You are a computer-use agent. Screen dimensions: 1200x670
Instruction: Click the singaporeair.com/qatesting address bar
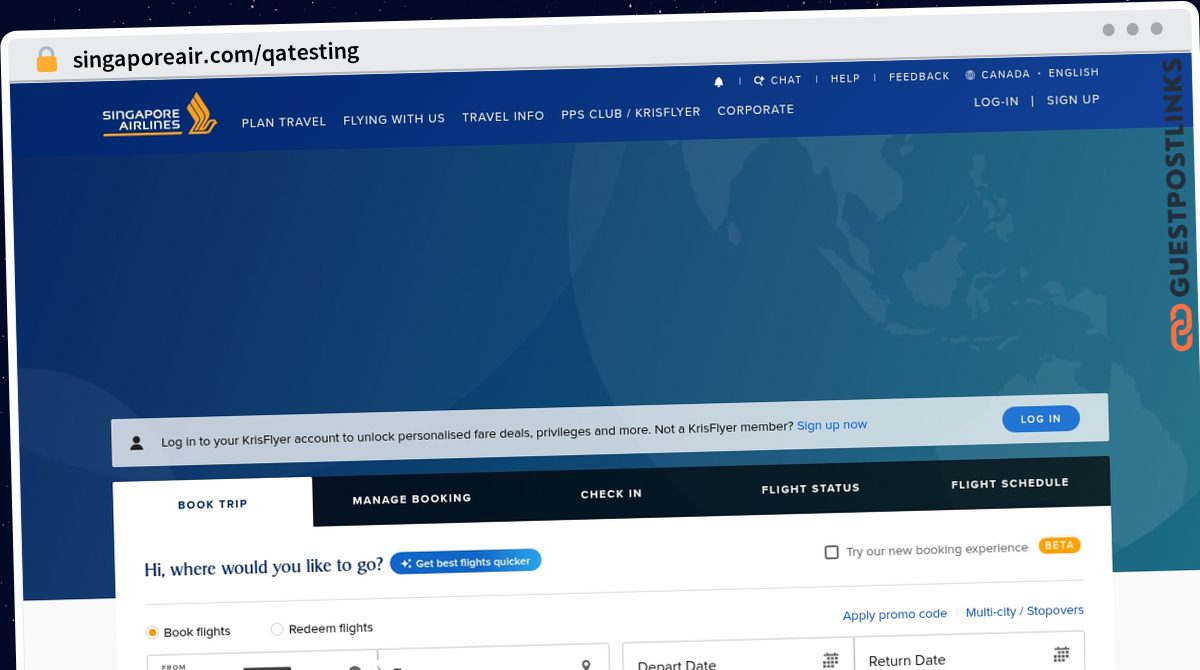pos(216,54)
